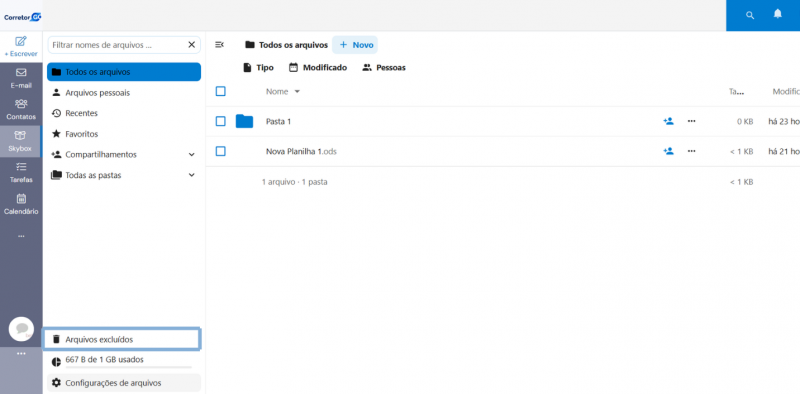
Task: Clear the file name filter
Action: pyautogui.click(x=192, y=45)
